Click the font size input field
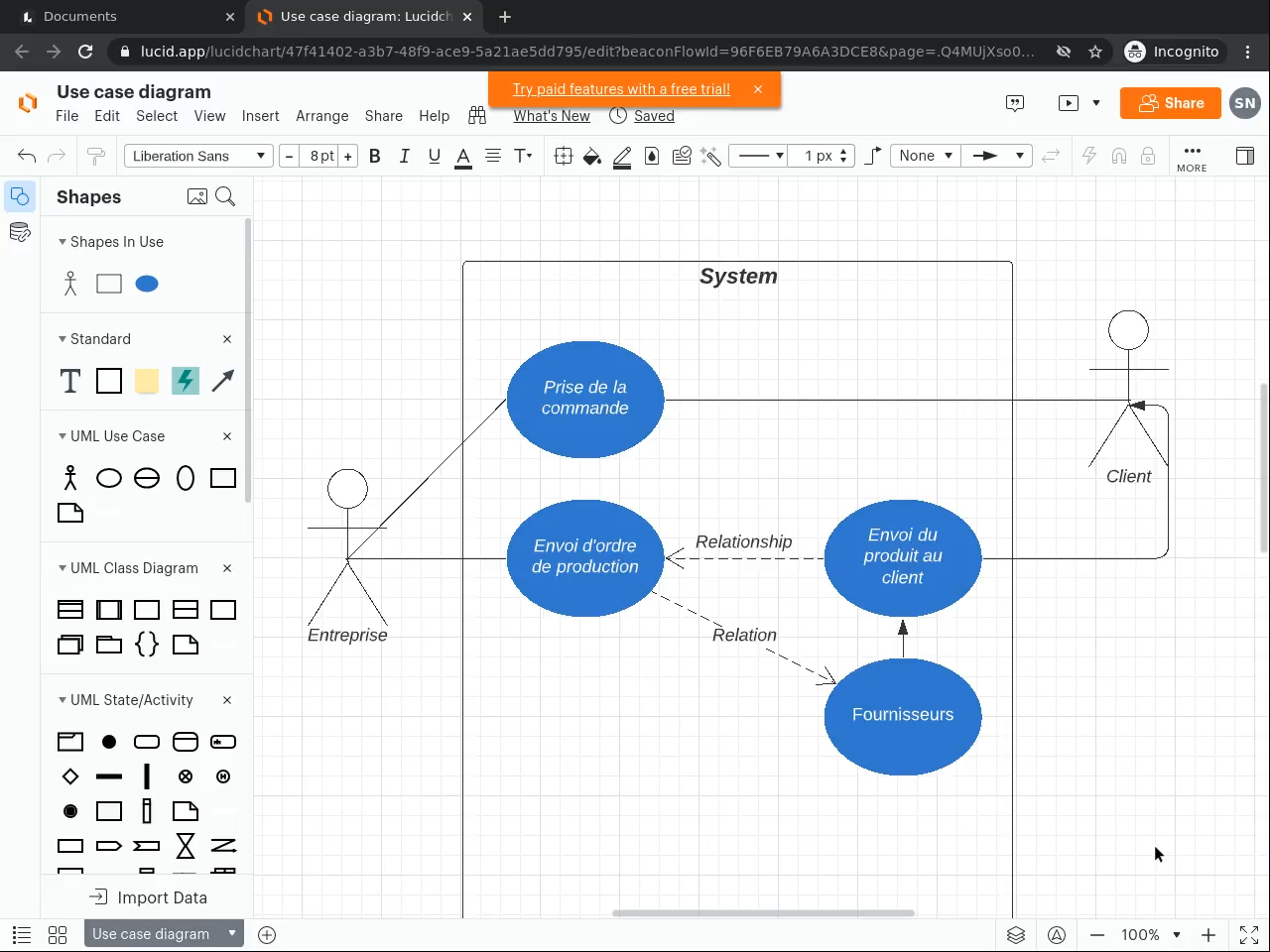 click(x=320, y=156)
